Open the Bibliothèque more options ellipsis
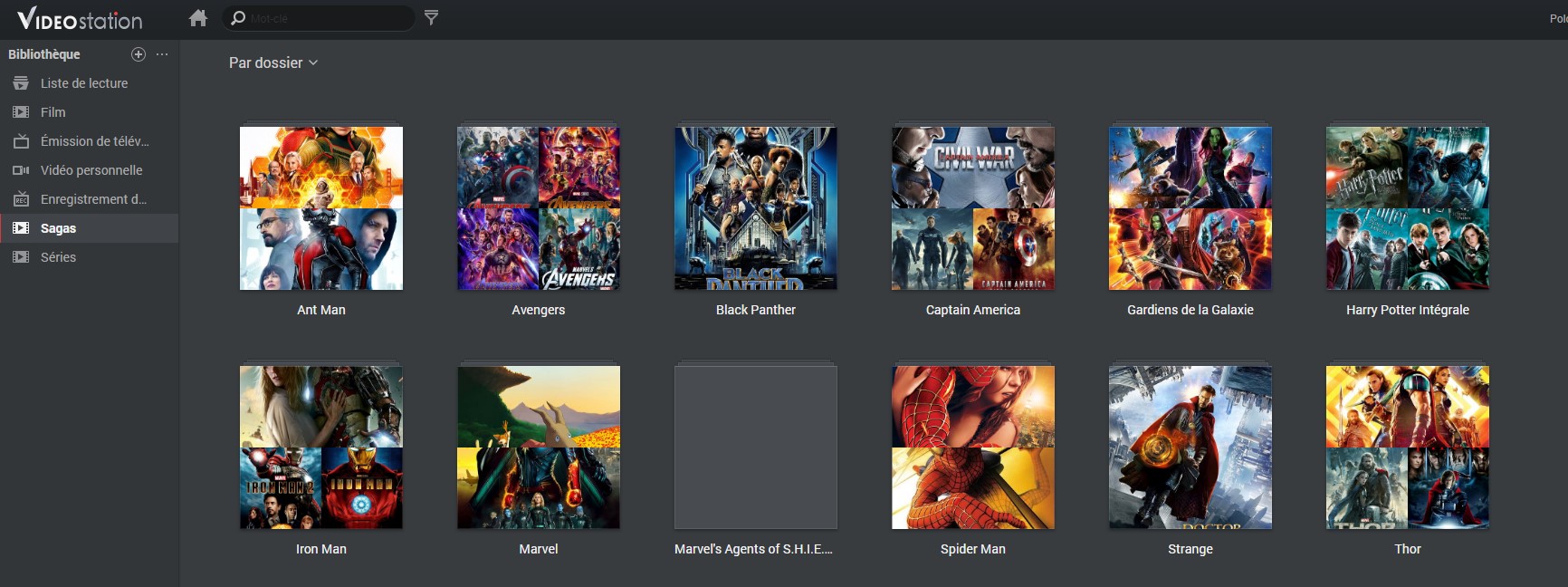 click(x=162, y=54)
